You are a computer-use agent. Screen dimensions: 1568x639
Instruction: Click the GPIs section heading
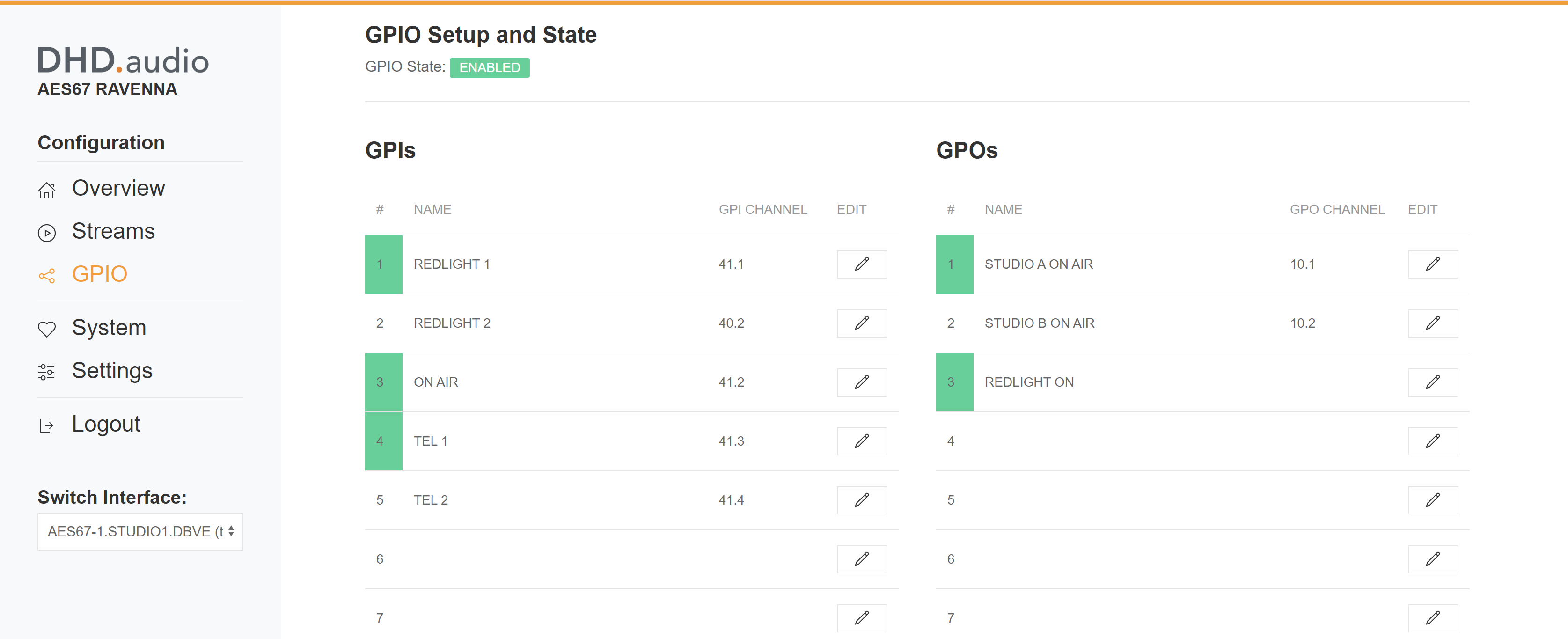[390, 150]
